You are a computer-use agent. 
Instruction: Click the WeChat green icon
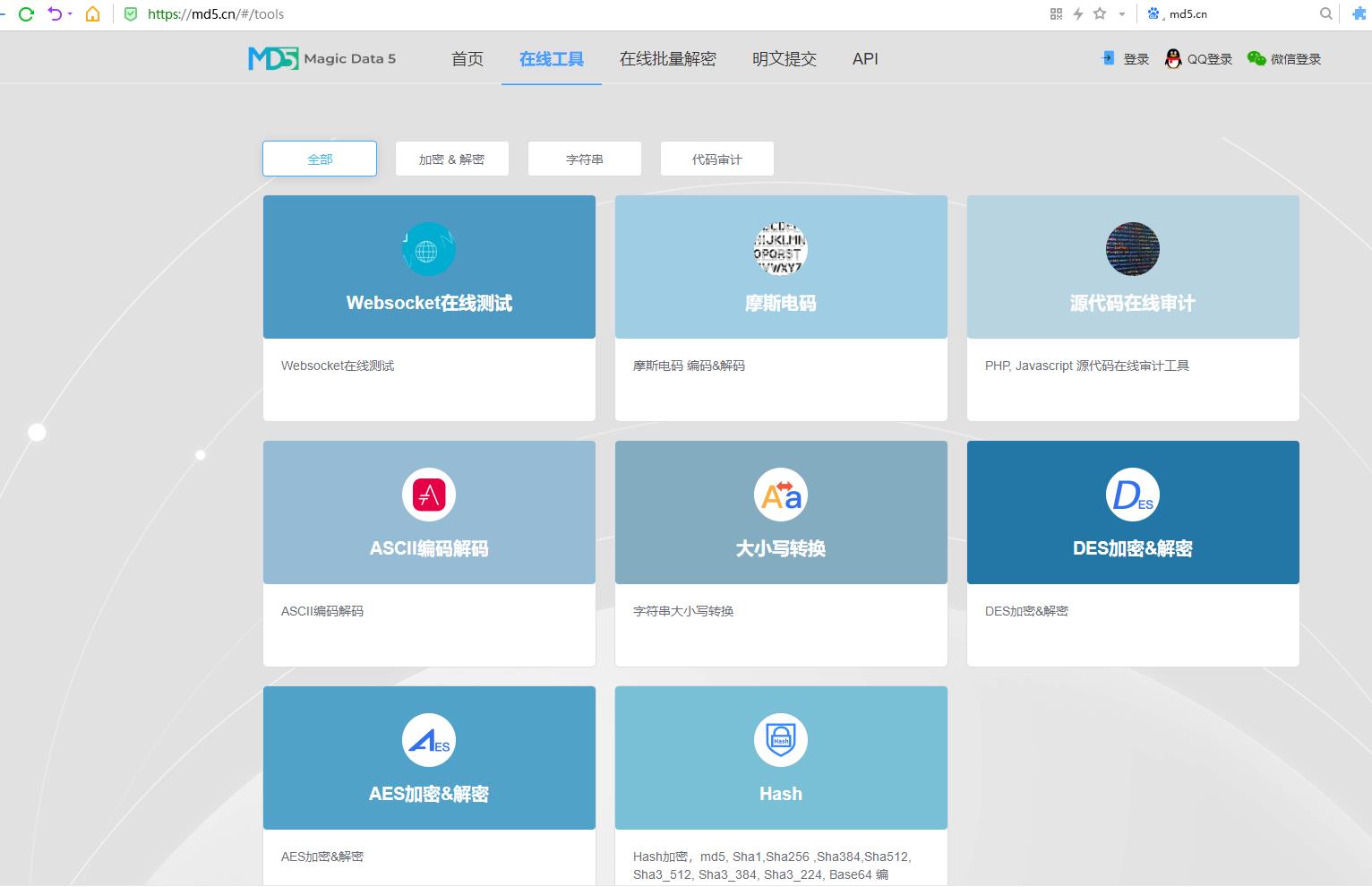tap(1256, 58)
